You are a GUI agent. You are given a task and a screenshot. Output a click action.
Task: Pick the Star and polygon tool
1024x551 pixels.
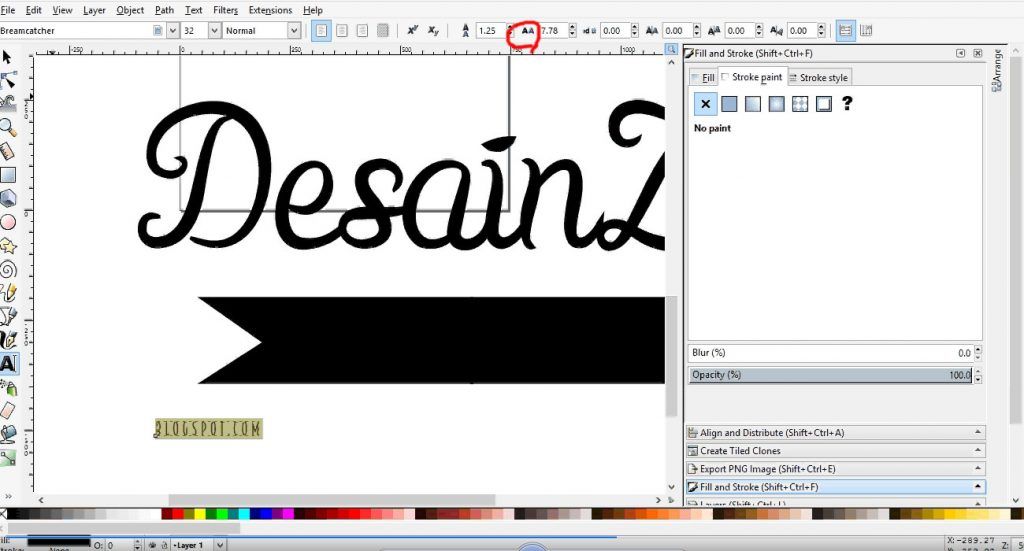8,245
